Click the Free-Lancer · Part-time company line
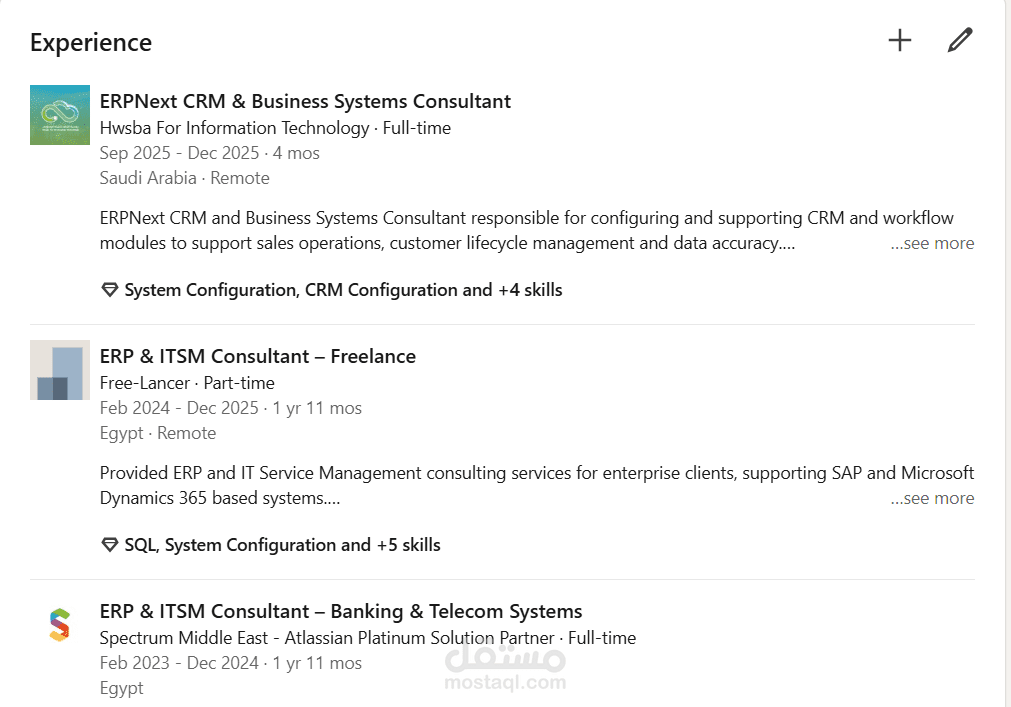The width and height of the screenshot is (1011, 707). tap(187, 383)
